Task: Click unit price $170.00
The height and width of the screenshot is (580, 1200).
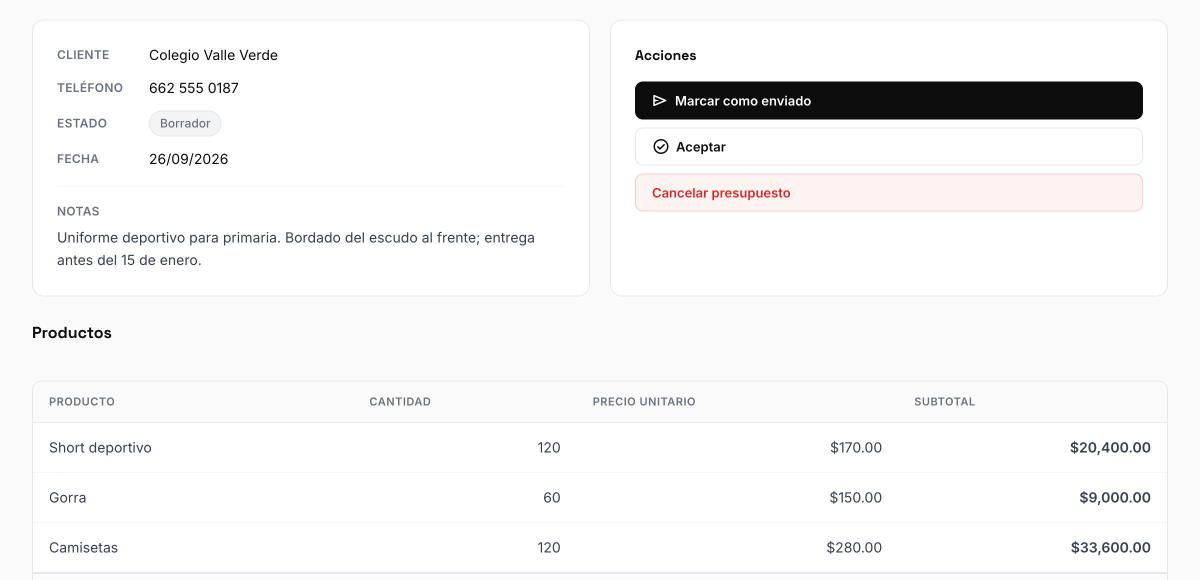Action: pyautogui.click(x=856, y=448)
